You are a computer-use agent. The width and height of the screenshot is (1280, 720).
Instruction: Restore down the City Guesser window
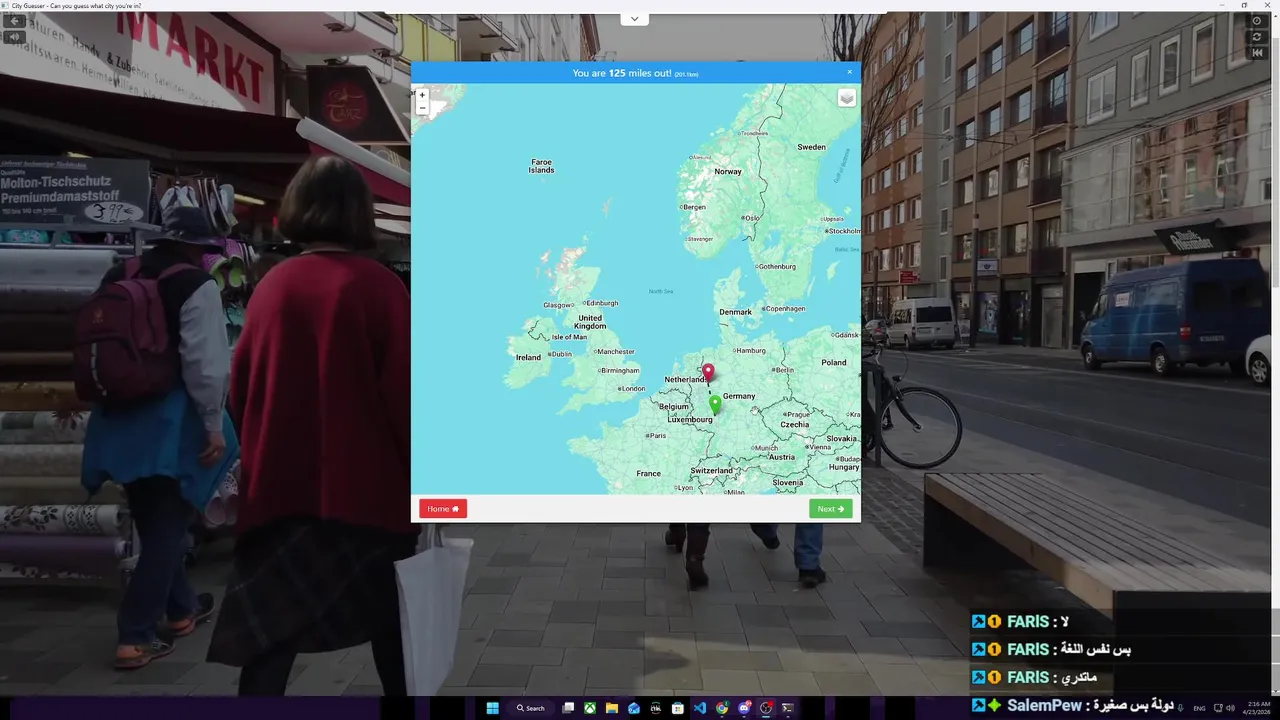1244,5
